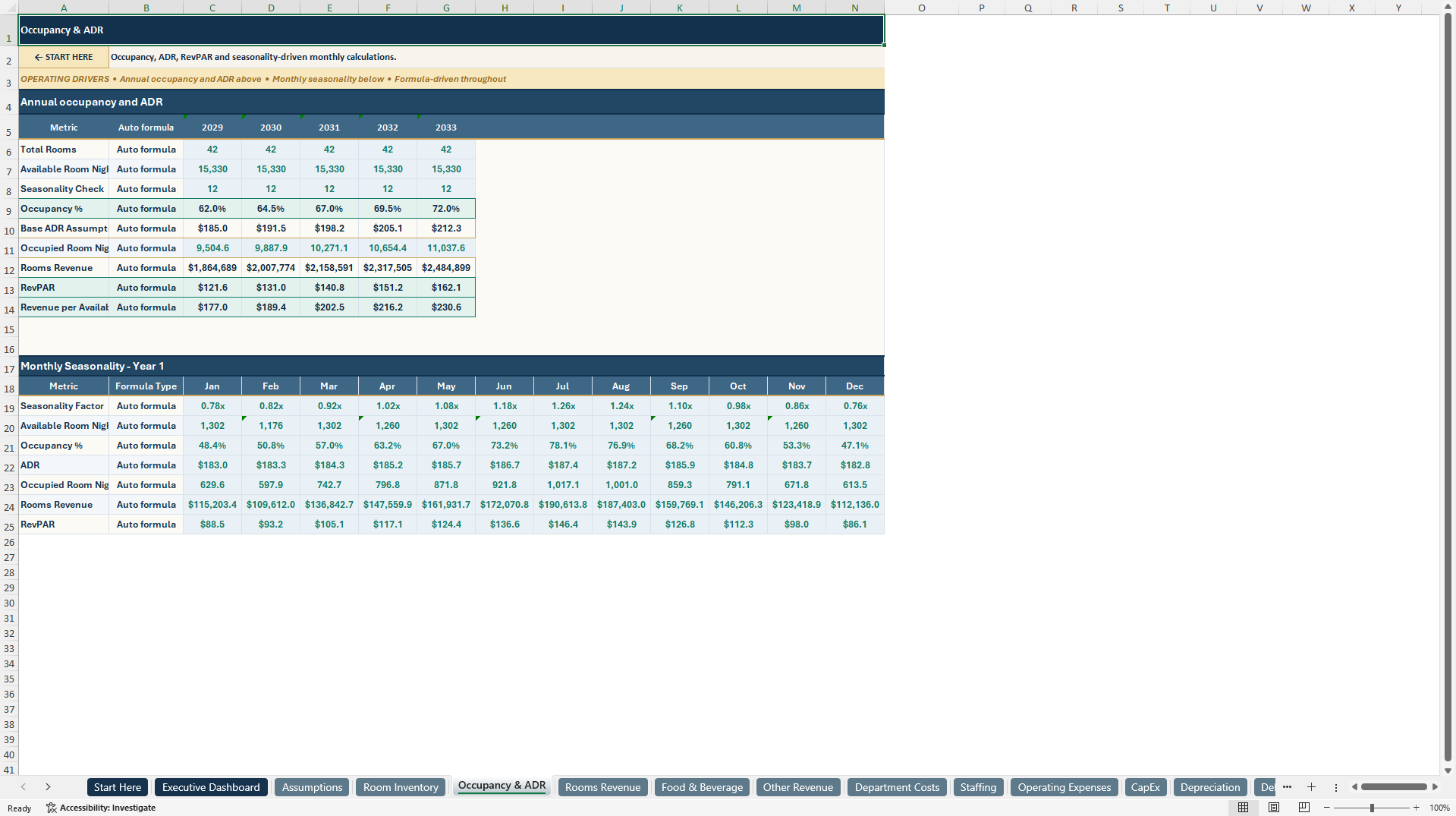Click the vertical scrollbar down arrow
Viewport: 1456px width, 816px height.
[1448, 770]
